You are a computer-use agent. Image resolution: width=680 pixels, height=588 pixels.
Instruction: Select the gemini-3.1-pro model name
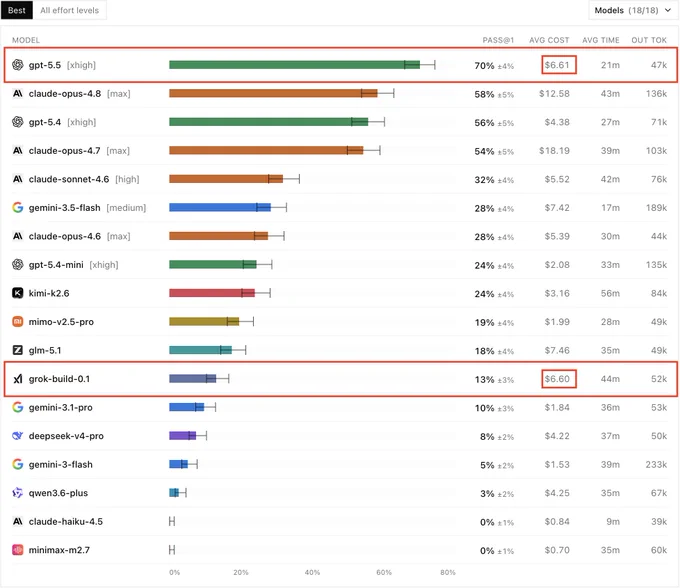tap(60, 408)
